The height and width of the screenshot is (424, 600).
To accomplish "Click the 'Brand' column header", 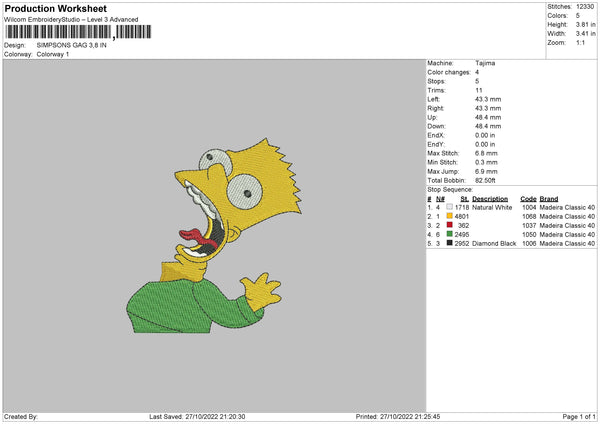I will [549, 199].
